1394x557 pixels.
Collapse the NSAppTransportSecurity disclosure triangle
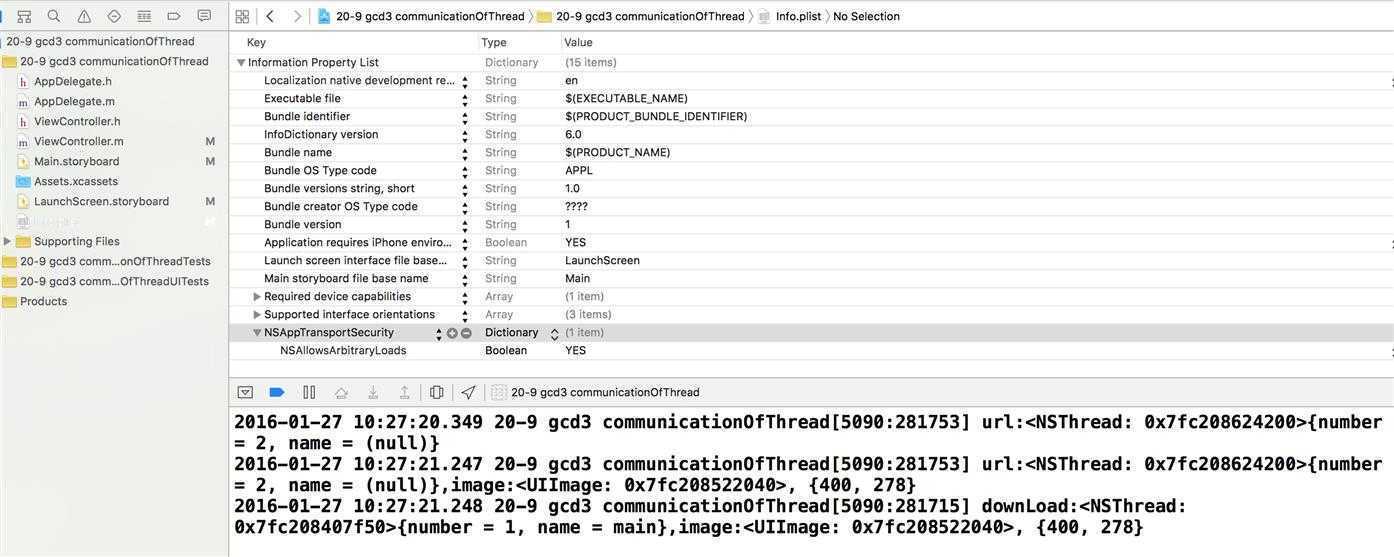(257, 333)
